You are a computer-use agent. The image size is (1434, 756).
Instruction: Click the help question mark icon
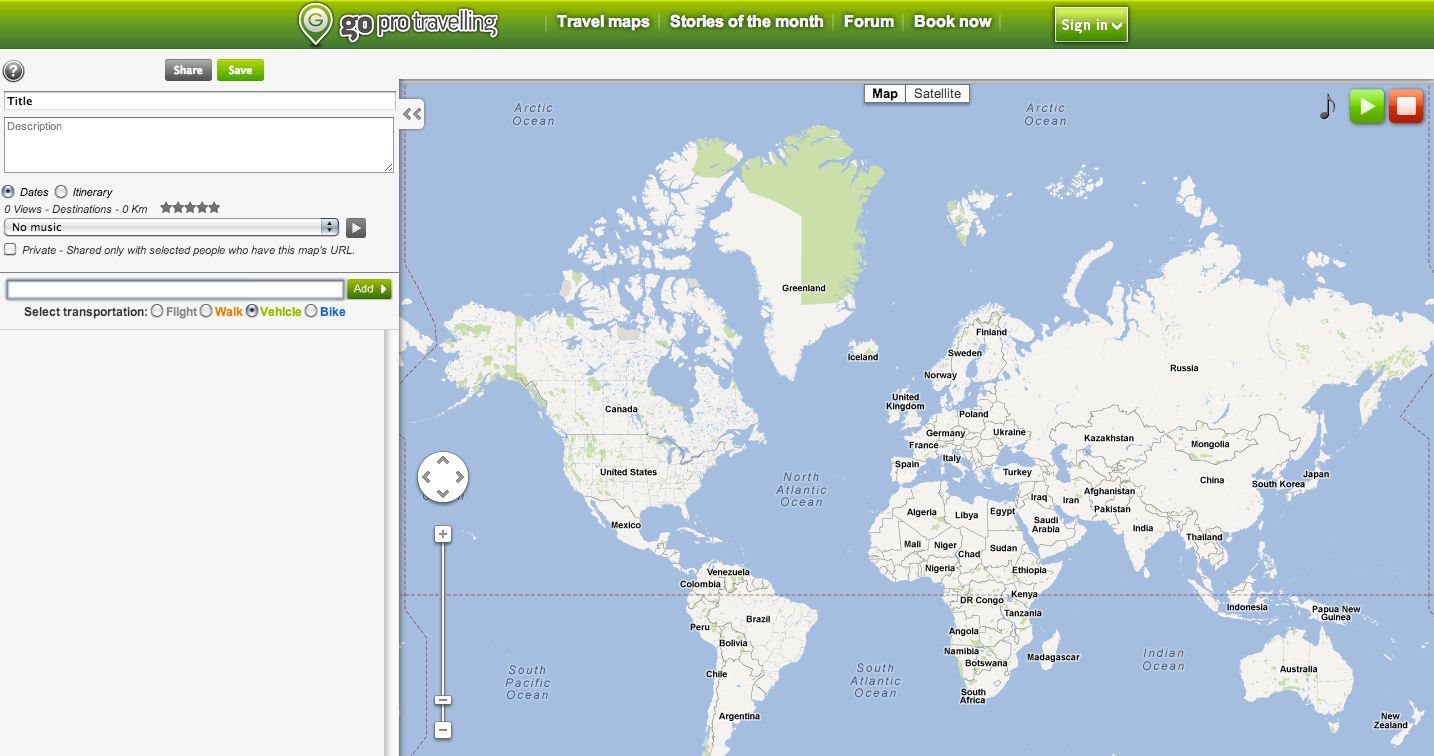point(14,71)
